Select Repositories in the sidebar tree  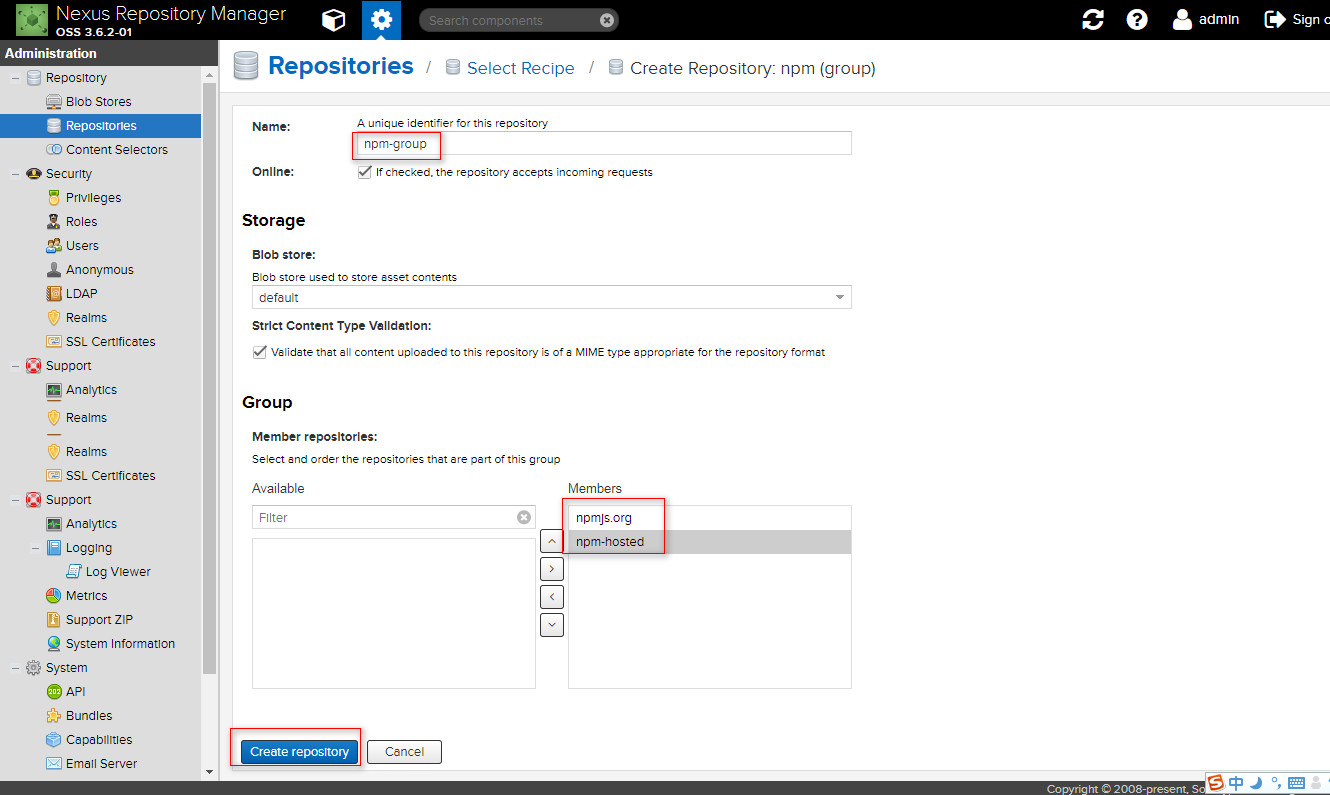click(x=100, y=126)
